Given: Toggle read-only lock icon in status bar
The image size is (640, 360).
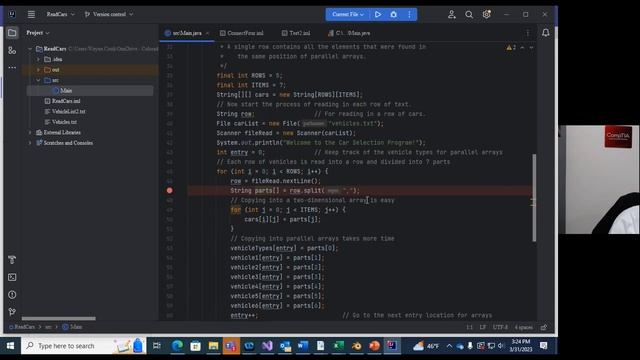Looking at the screenshot, I should 544,327.
